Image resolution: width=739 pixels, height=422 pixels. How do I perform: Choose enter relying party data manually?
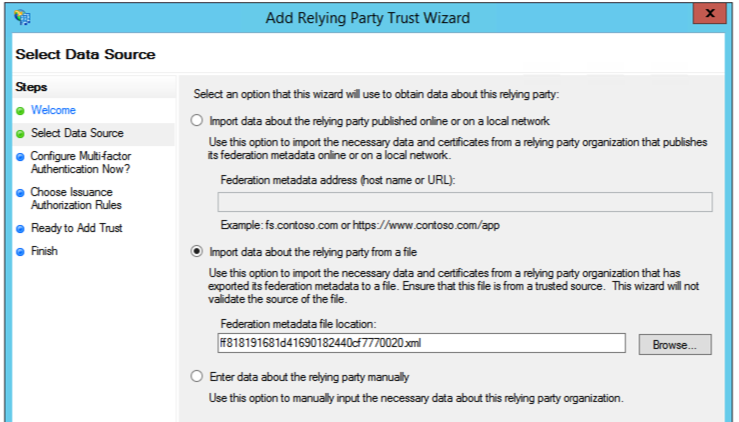[x=196, y=377]
